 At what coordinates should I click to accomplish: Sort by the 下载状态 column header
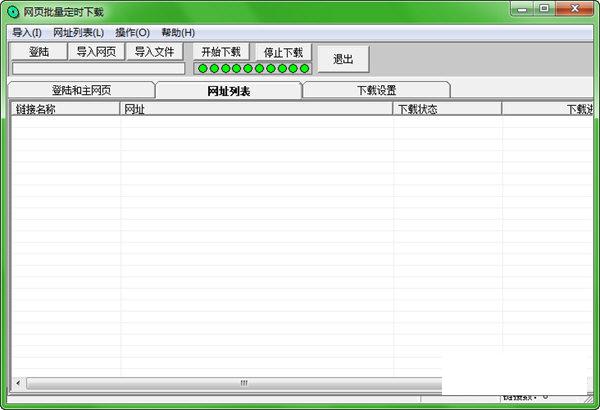tap(446, 109)
